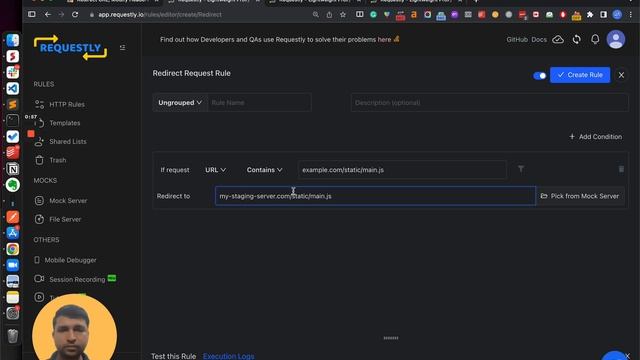The width and height of the screenshot is (640, 360).
Task: Click Add Condition button
Action: pyautogui.click(x=596, y=137)
